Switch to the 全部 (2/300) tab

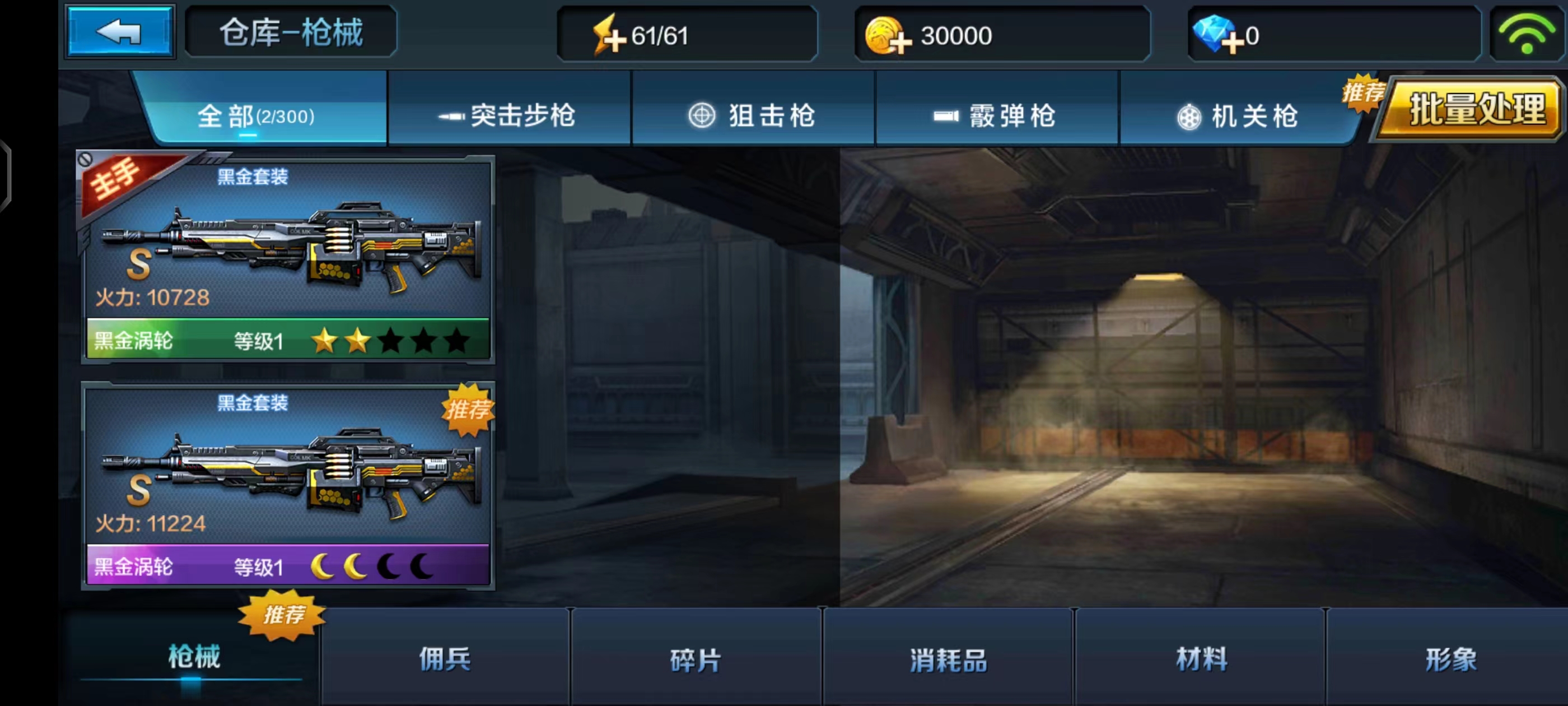click(257, 114)
